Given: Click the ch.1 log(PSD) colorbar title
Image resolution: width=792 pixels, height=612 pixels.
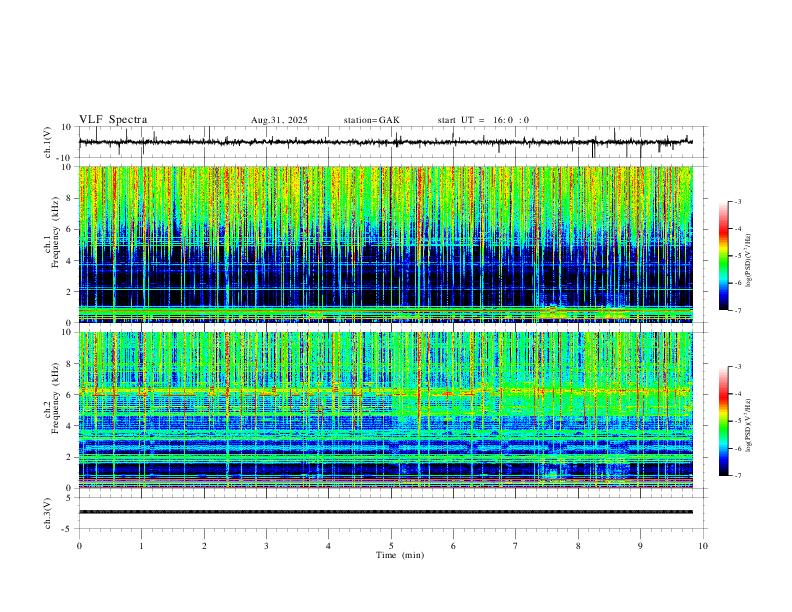Looking at the screenshot, I should (x=750, y=260).
